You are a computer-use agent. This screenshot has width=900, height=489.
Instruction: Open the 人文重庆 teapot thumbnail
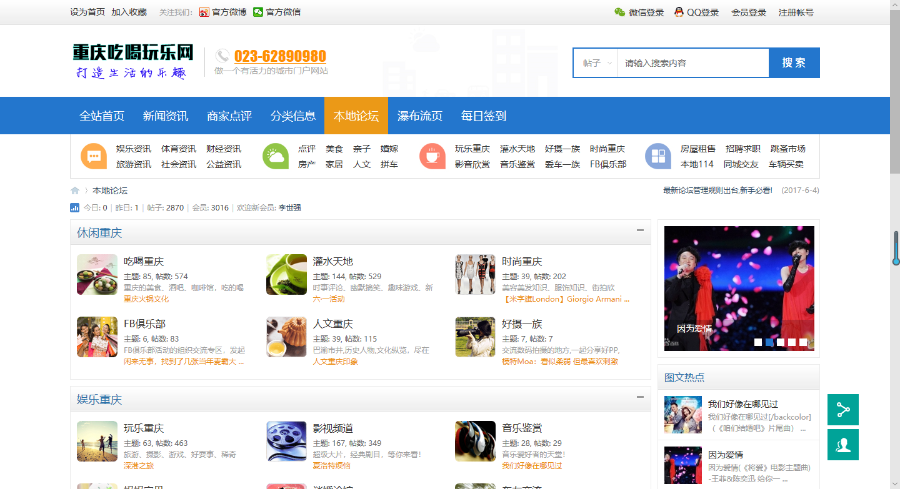286,337
